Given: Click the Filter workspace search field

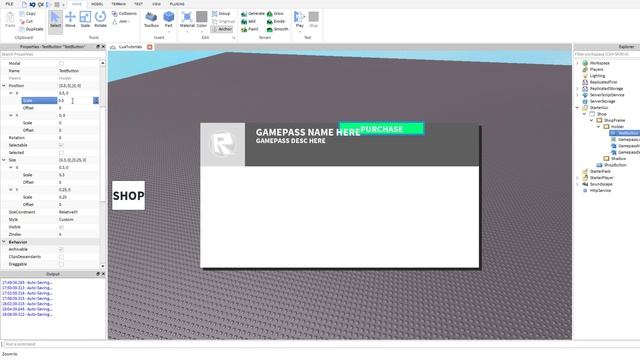Looking at the screenshot, I should (607, 54).
